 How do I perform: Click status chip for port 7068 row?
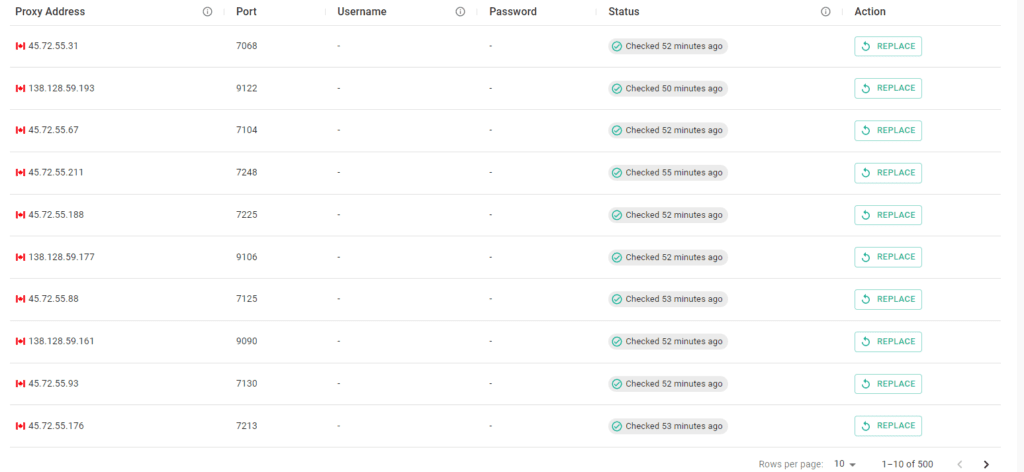(667, 46)
